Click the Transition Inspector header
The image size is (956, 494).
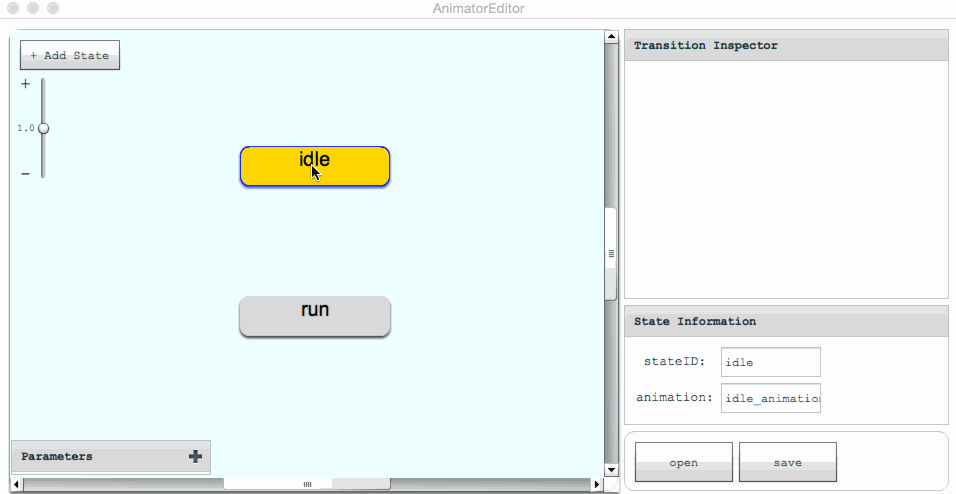tap(785, 46)
